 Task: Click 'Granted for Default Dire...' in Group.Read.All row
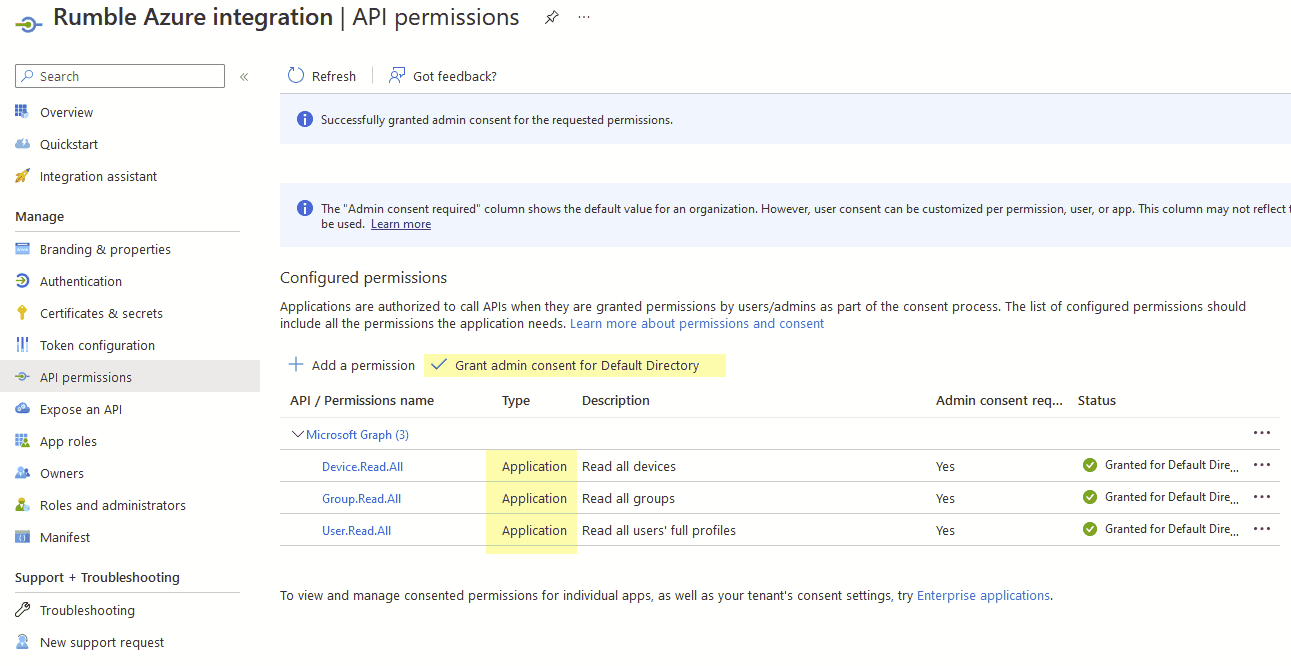pyautogui.click(x=1172, y=497)
